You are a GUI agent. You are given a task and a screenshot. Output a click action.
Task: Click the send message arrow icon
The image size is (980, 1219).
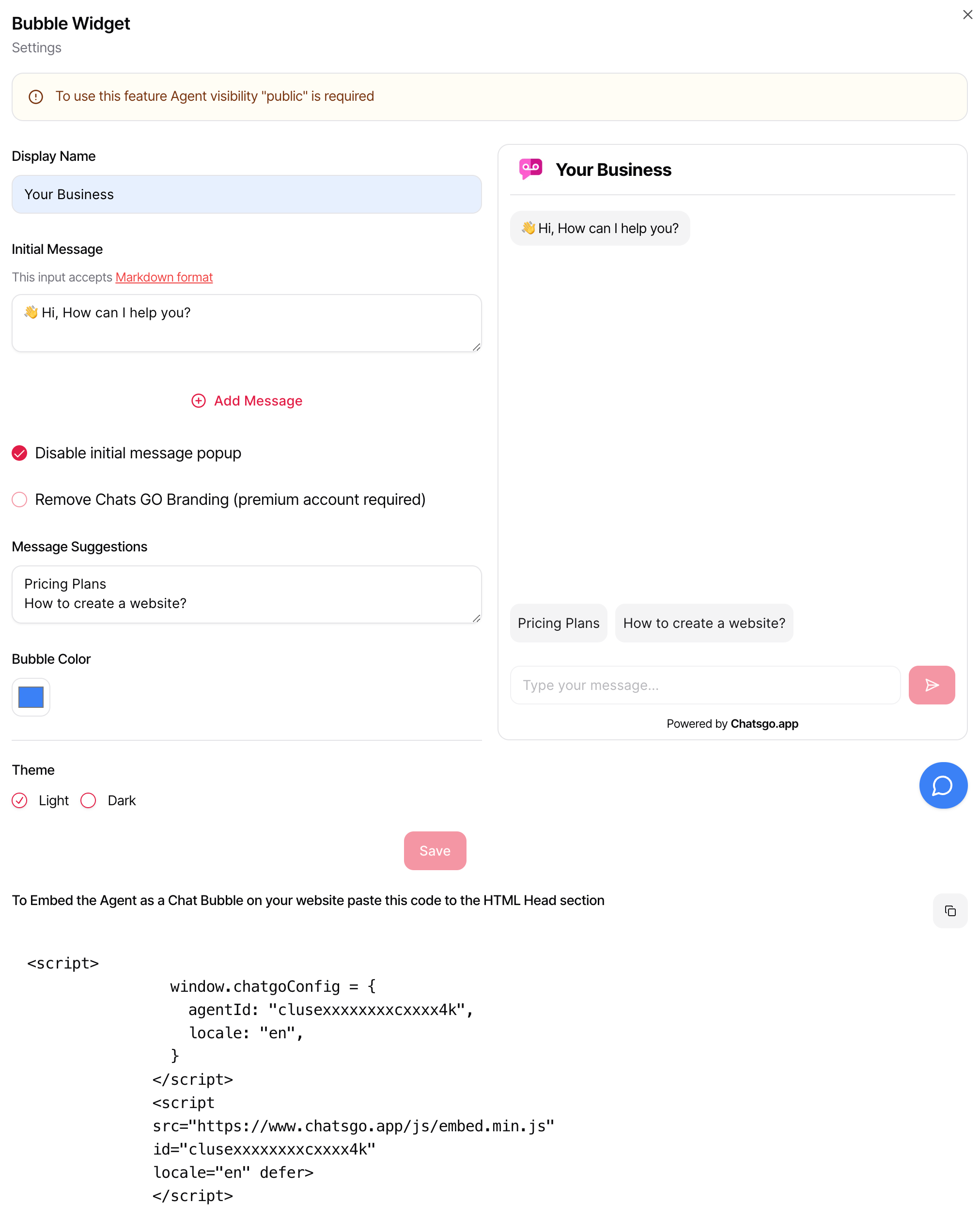coord(932,685)
